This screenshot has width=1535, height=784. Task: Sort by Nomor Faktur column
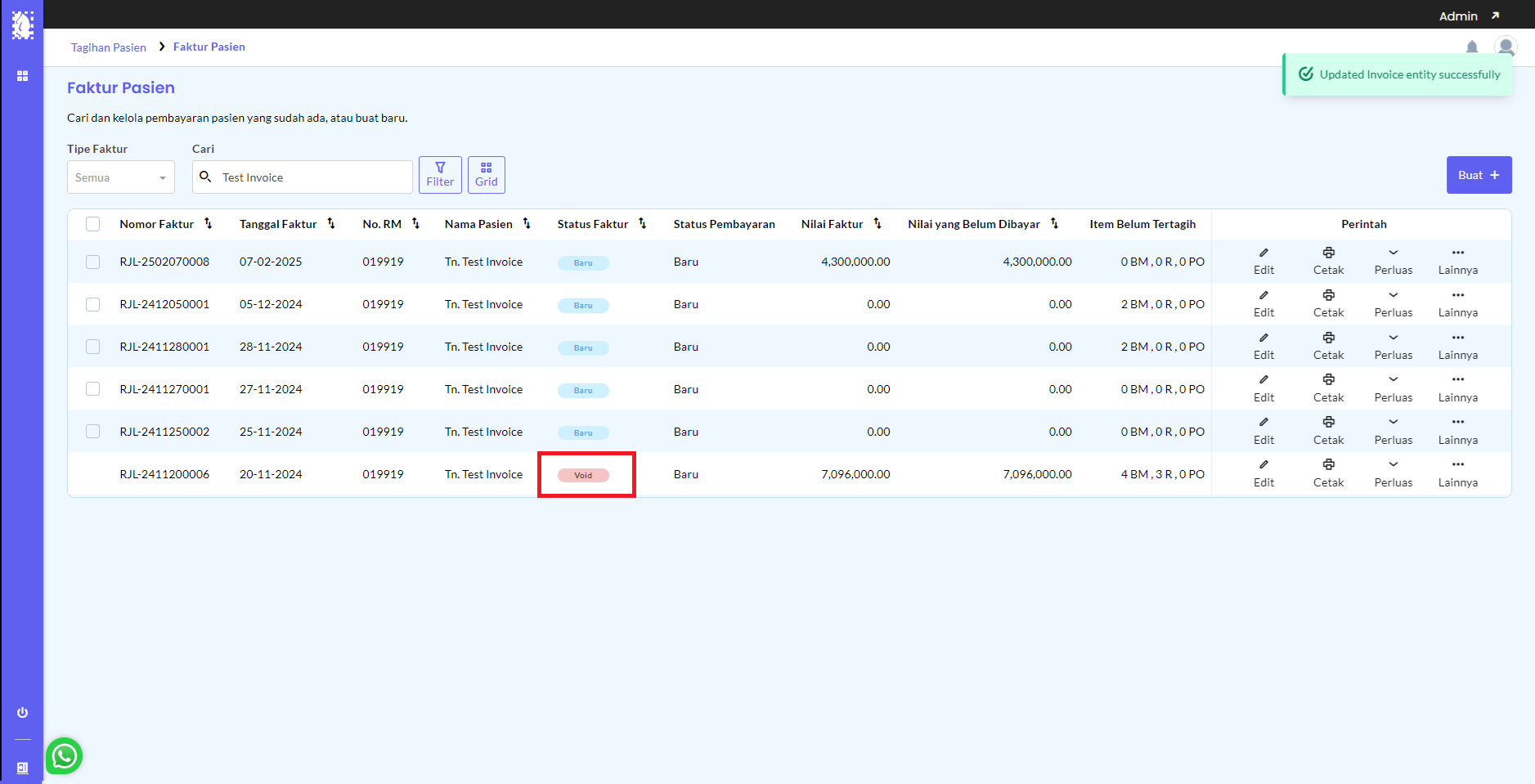coord(209,224)
